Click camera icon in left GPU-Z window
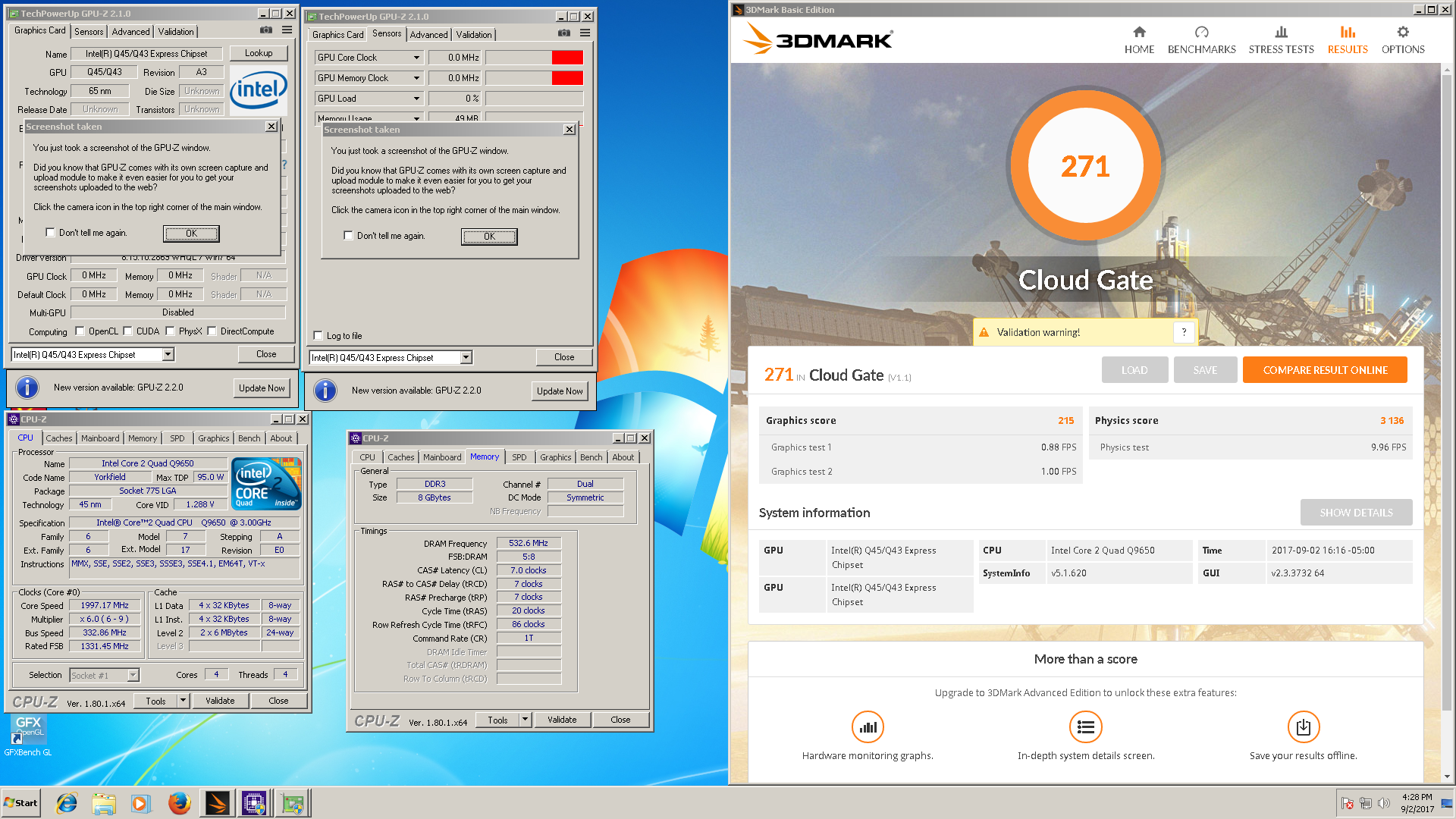The width and height of the screenshot is (1456, 819). tap(266, 30)
